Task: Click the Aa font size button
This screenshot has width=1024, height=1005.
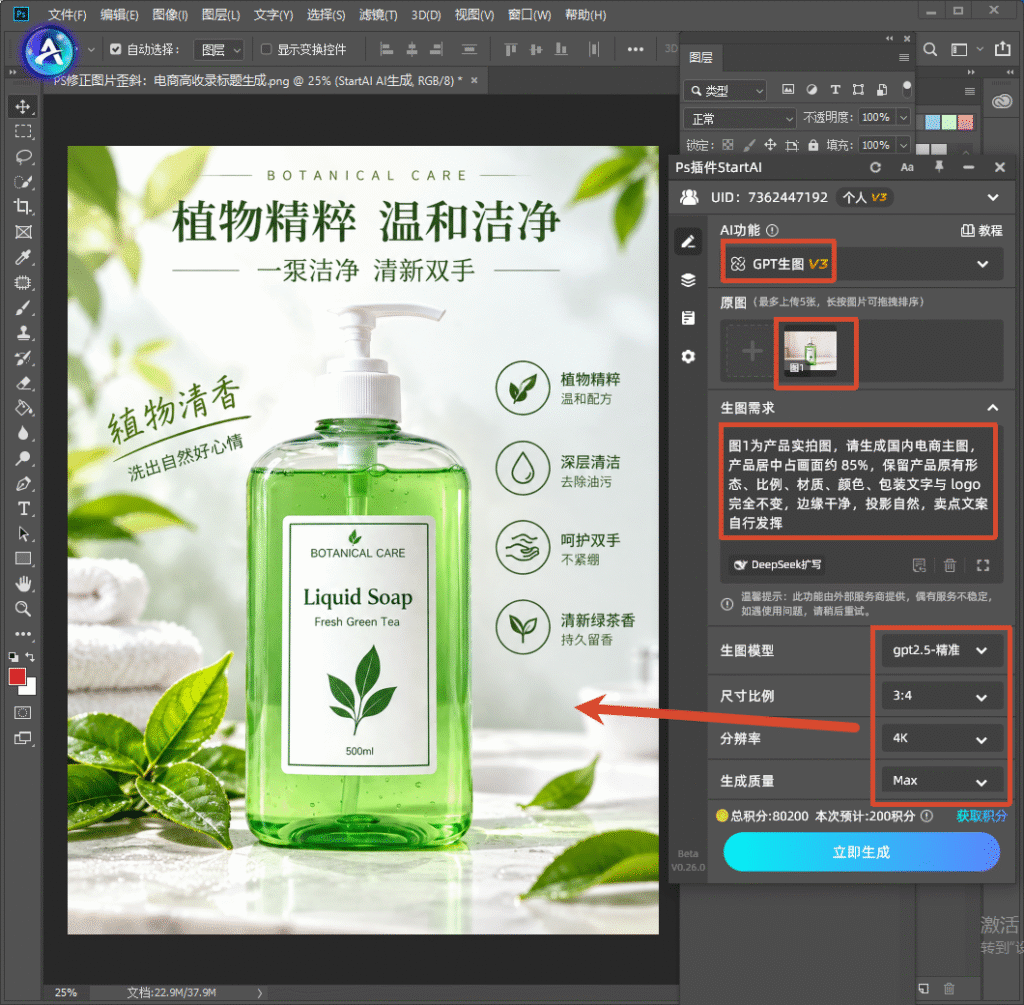Action: coord(907,167)
